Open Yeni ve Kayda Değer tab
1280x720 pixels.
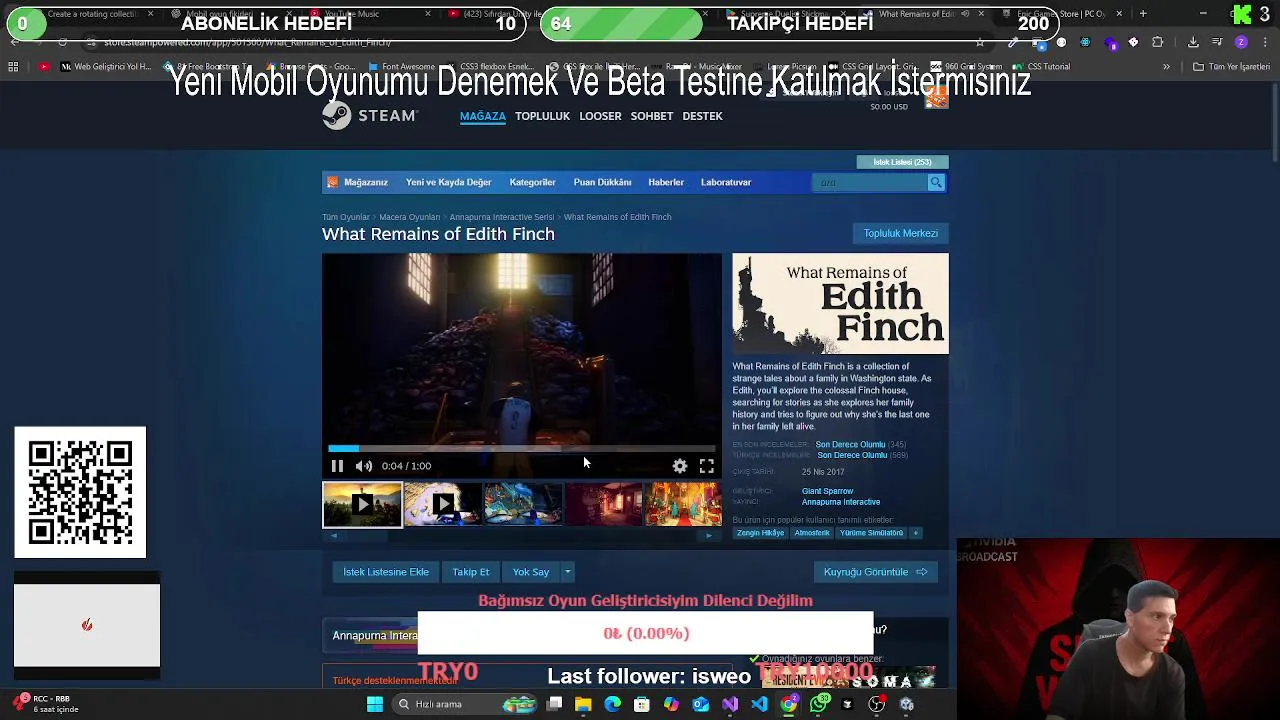448,182
